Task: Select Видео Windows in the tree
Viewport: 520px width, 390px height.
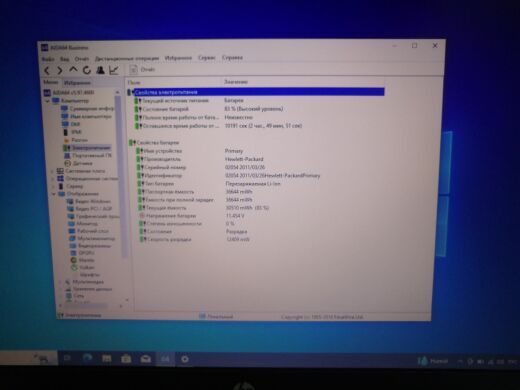Action: 89,201
